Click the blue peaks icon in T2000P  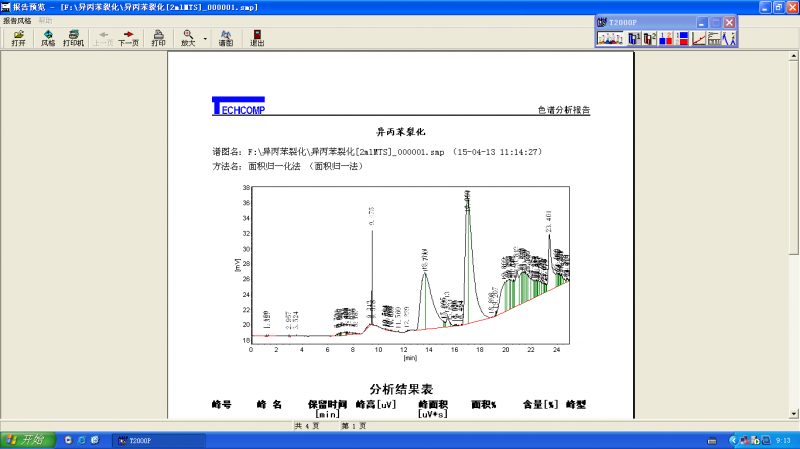click(x=729, y=38)
